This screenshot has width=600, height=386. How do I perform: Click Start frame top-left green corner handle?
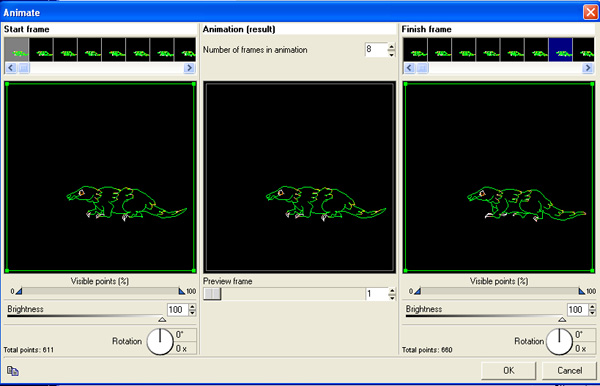point(7,84)
